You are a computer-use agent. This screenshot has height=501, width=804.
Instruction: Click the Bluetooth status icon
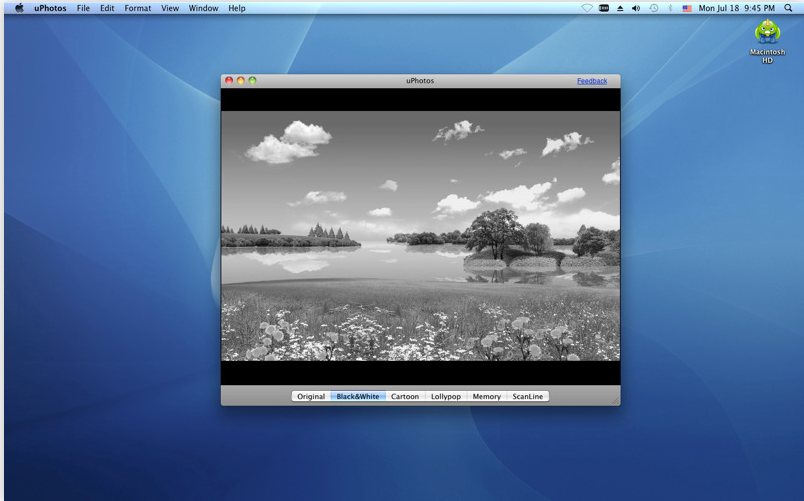point(670,8)
